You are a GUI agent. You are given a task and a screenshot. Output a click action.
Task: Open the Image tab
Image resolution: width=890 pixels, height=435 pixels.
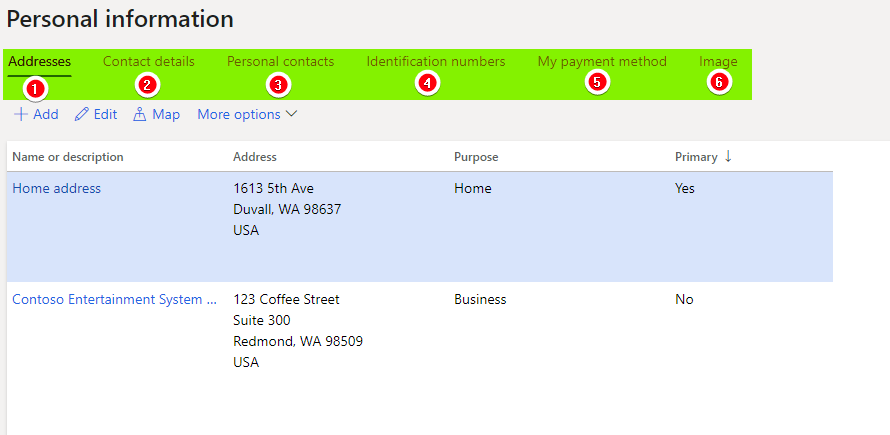719,61
